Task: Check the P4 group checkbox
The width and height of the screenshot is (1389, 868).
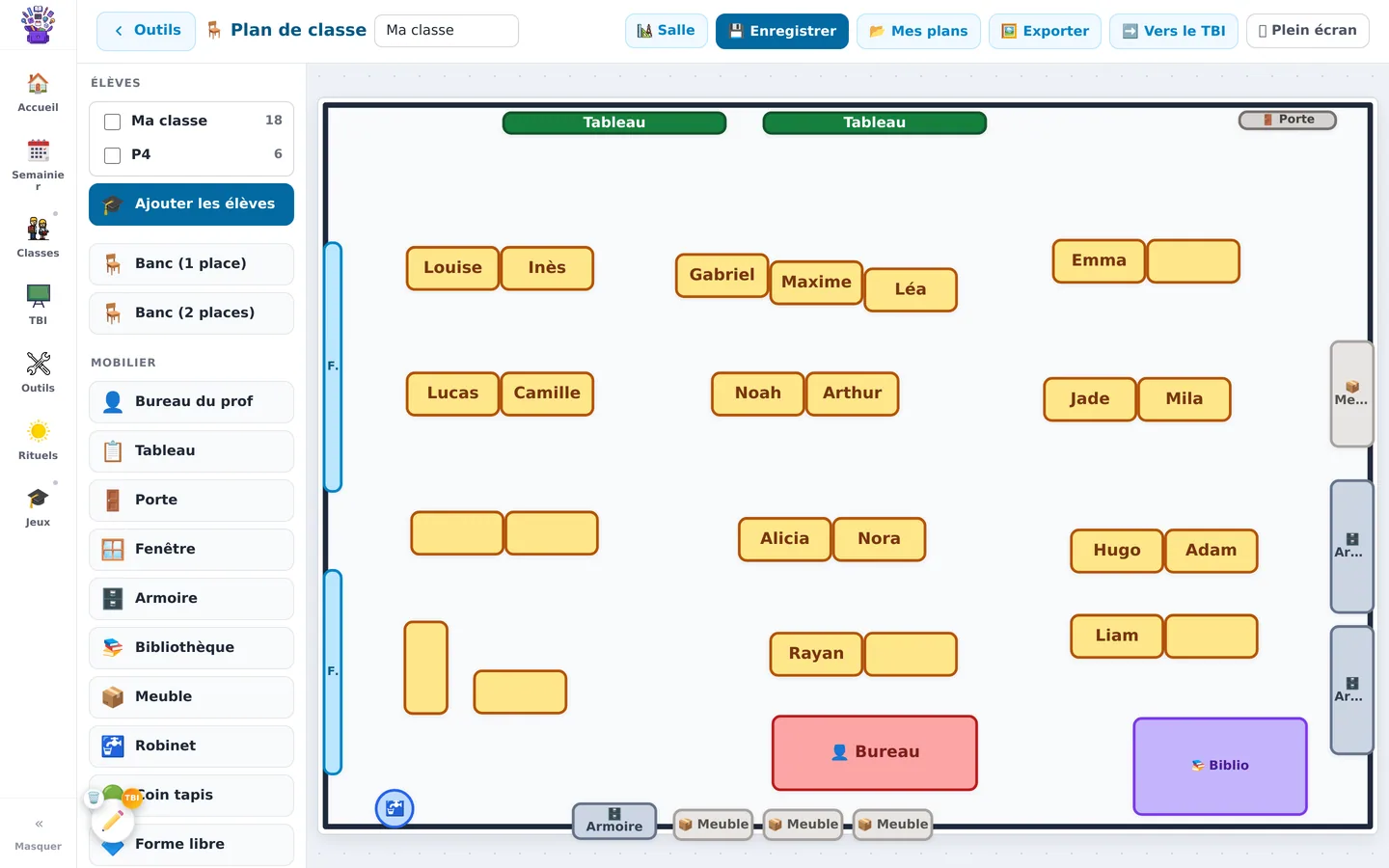Action: pyautogui.click(x=112, y=155)
